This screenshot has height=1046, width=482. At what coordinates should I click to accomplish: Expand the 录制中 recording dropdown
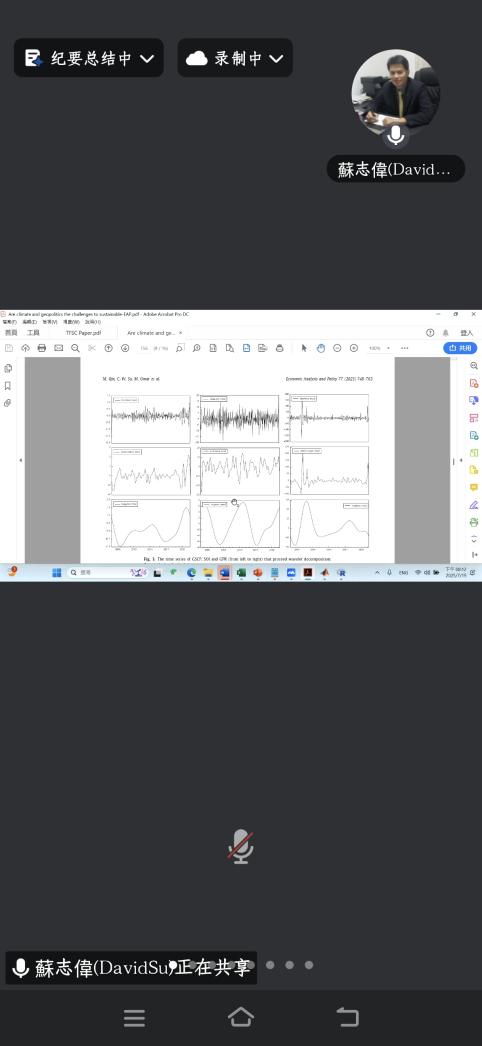tap(235, 58)
